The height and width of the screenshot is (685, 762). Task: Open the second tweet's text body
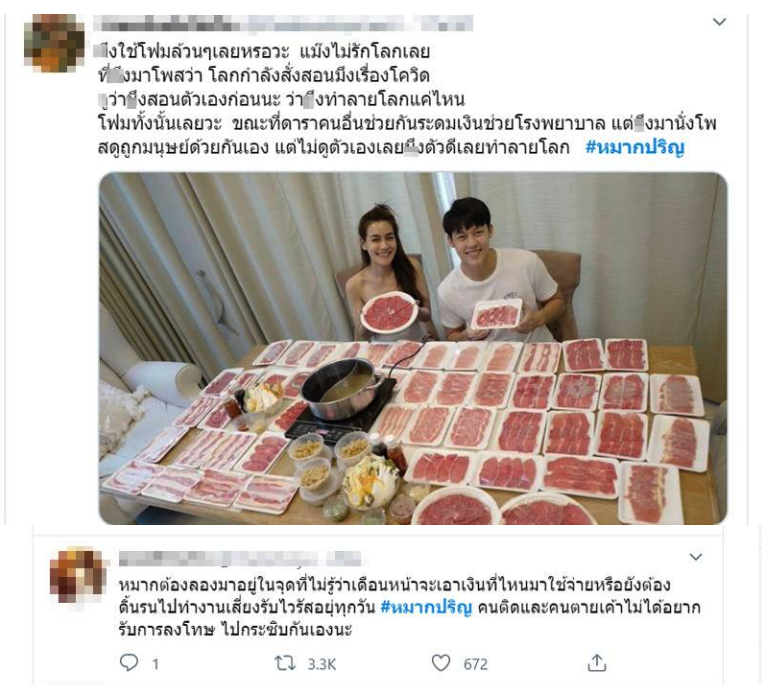(409, 607)
